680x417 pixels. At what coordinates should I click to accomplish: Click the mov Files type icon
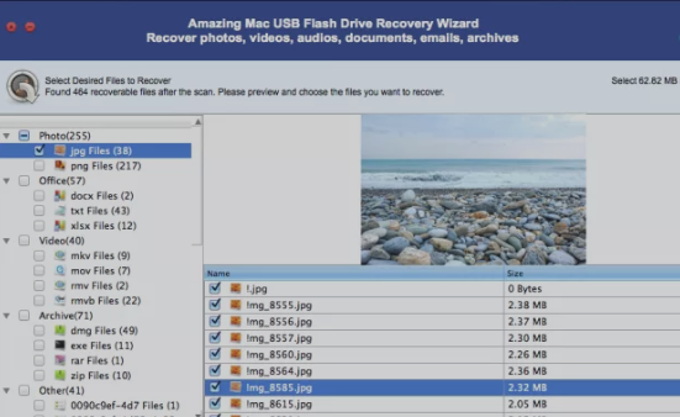(x=60, y=270)
